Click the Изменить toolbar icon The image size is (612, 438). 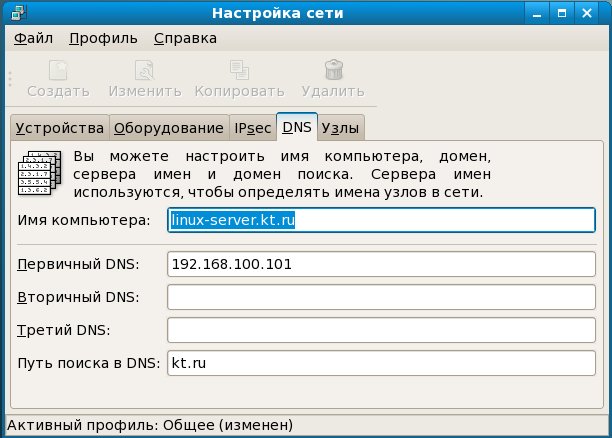pyautogui.click(x=145, y=71)
